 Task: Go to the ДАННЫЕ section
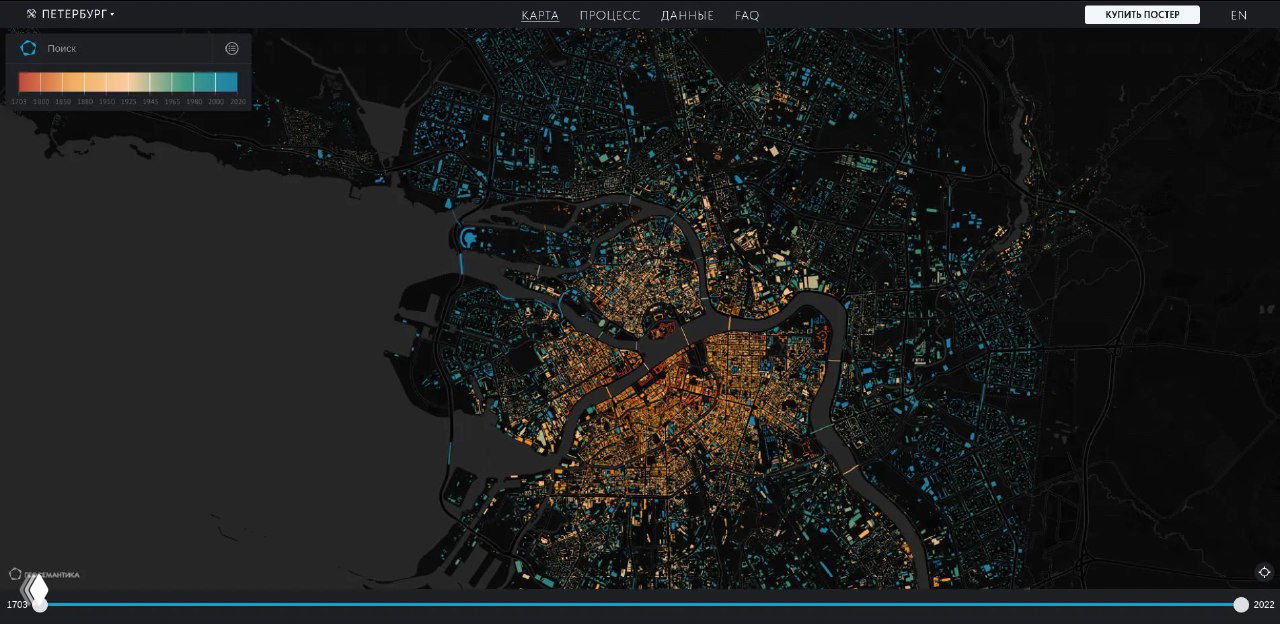(687, 15)
